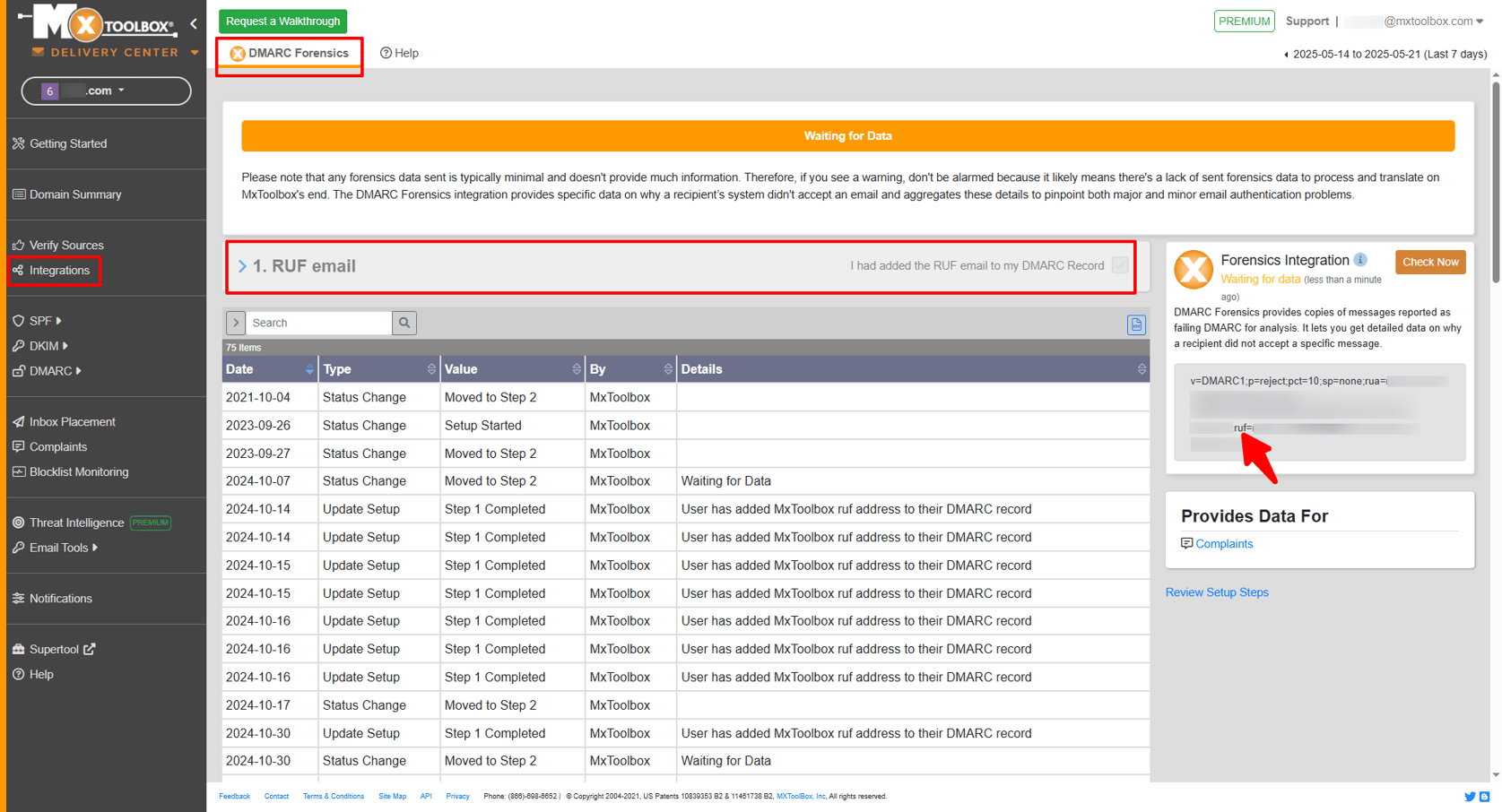Click the DKIM key icon

(x=18, y=345)
